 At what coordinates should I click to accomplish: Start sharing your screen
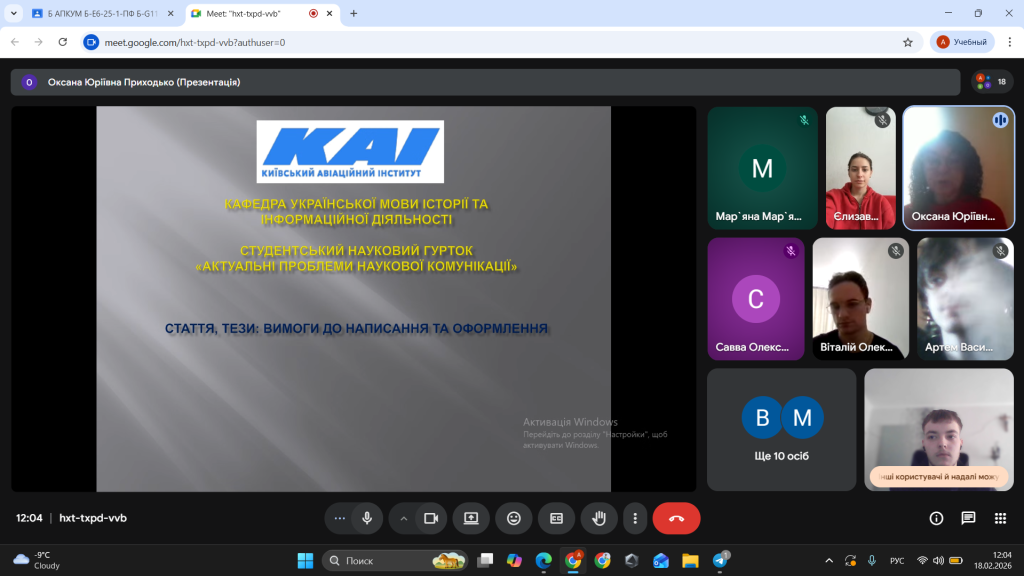pos(471,518)
